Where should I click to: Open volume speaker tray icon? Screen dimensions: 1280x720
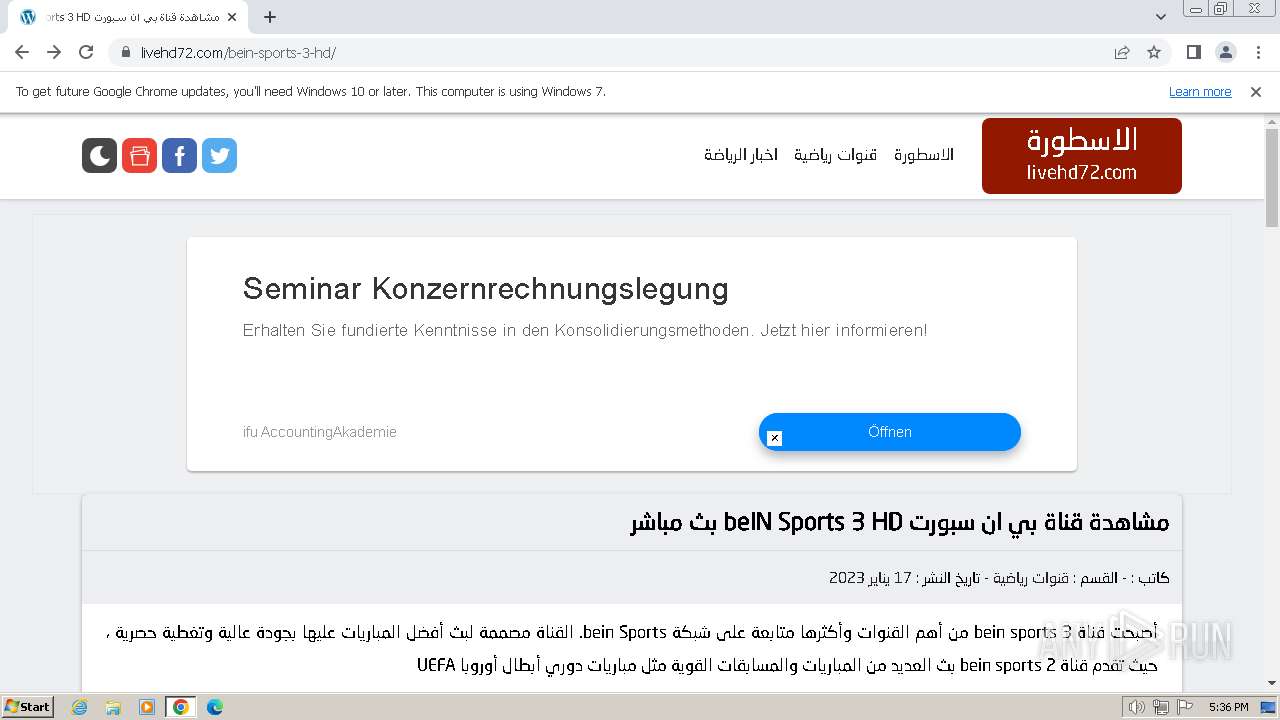1137,707
